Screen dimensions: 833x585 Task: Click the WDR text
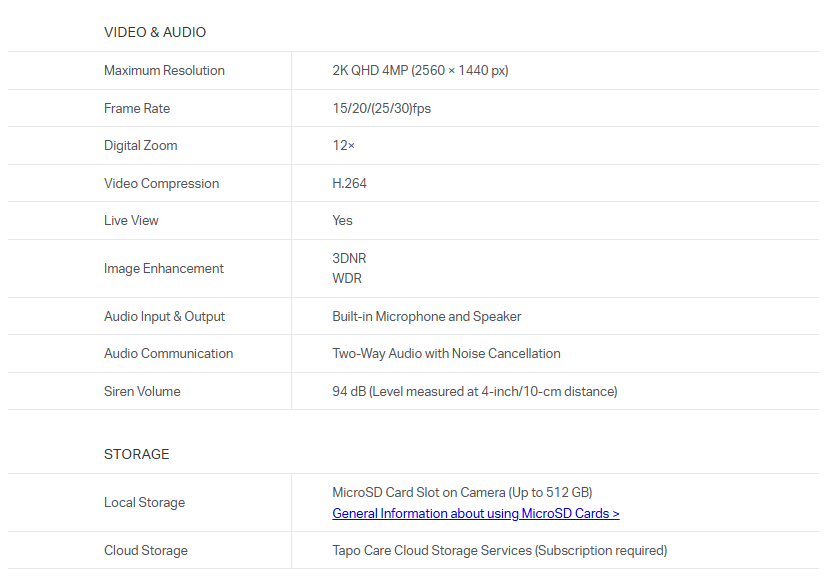pyautogui.click(x=347, y=278)
